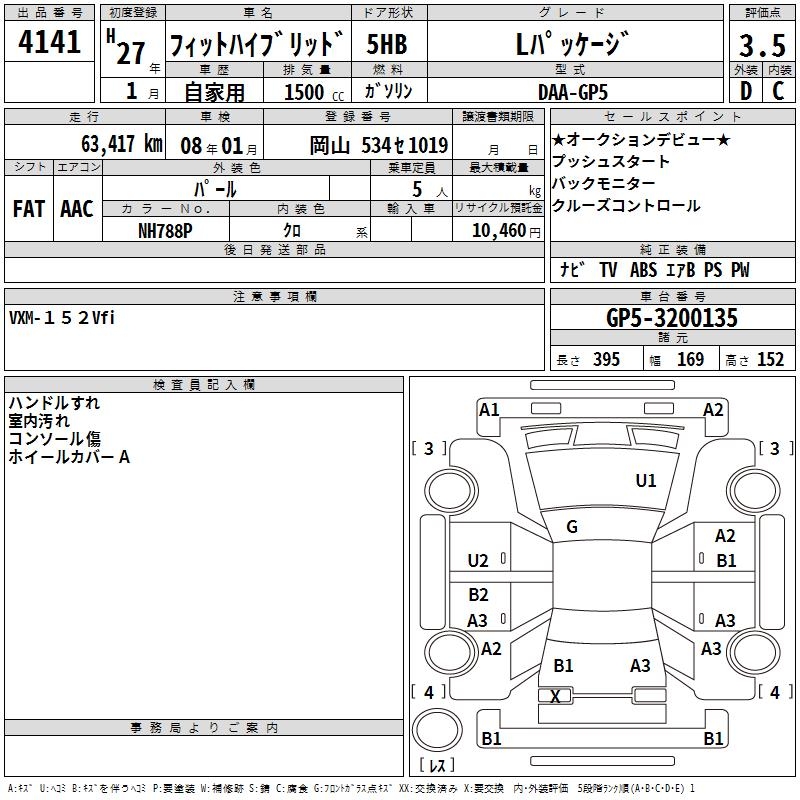Select inspector note コンソール傷
Screen dimensions: 800x800
55,439
